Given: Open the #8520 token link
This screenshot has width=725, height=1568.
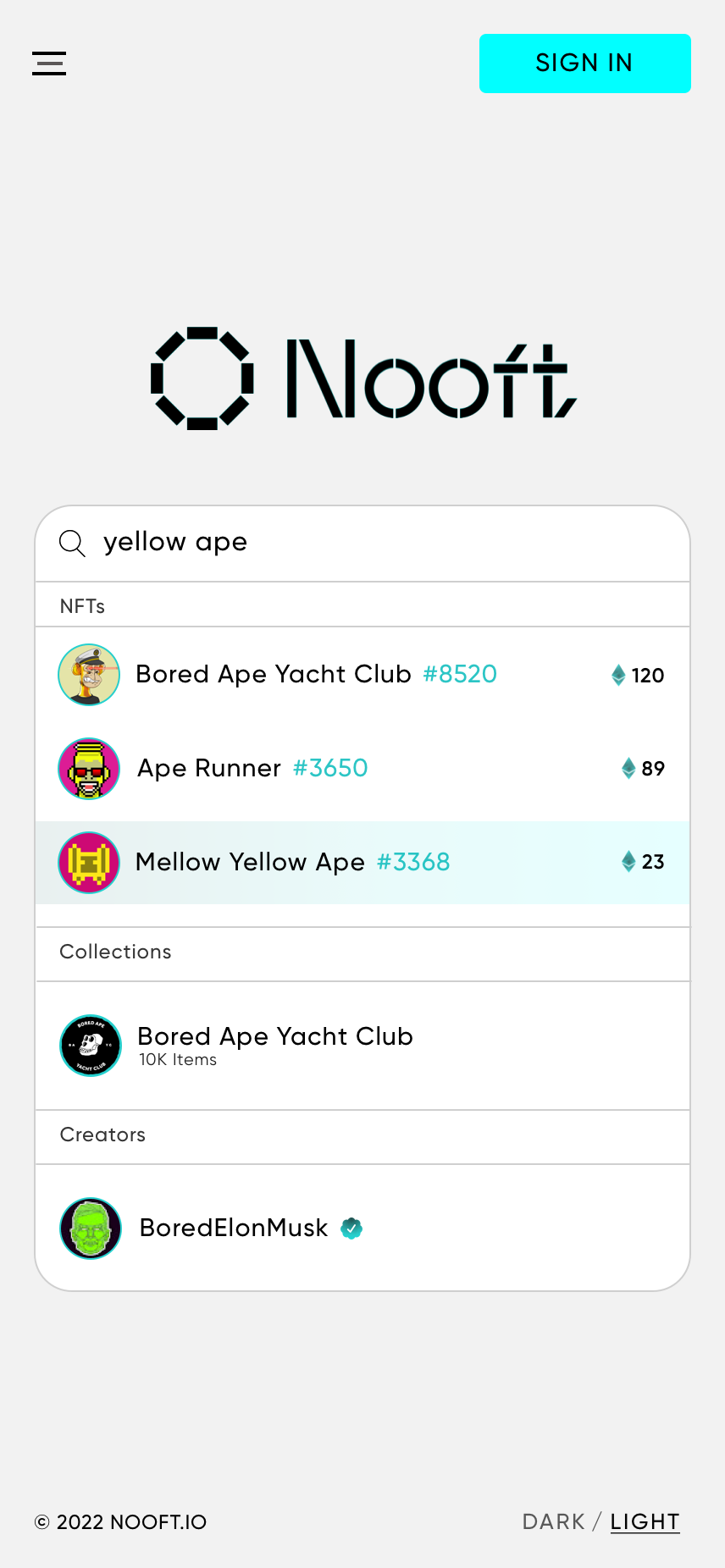Looking at the screenshot, I should coord(460,674).
